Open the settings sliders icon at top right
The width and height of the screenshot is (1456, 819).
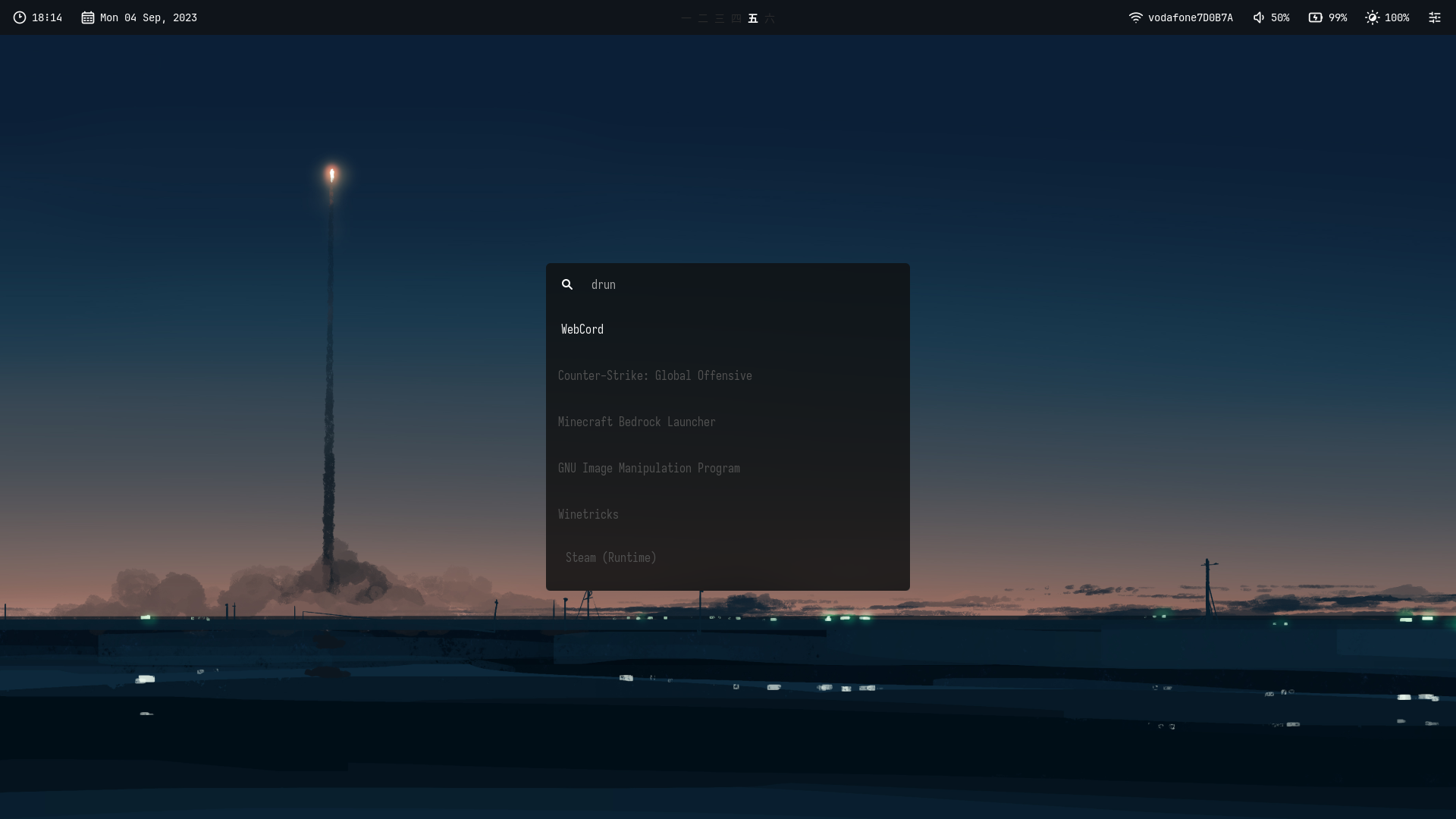point(1435,17)
